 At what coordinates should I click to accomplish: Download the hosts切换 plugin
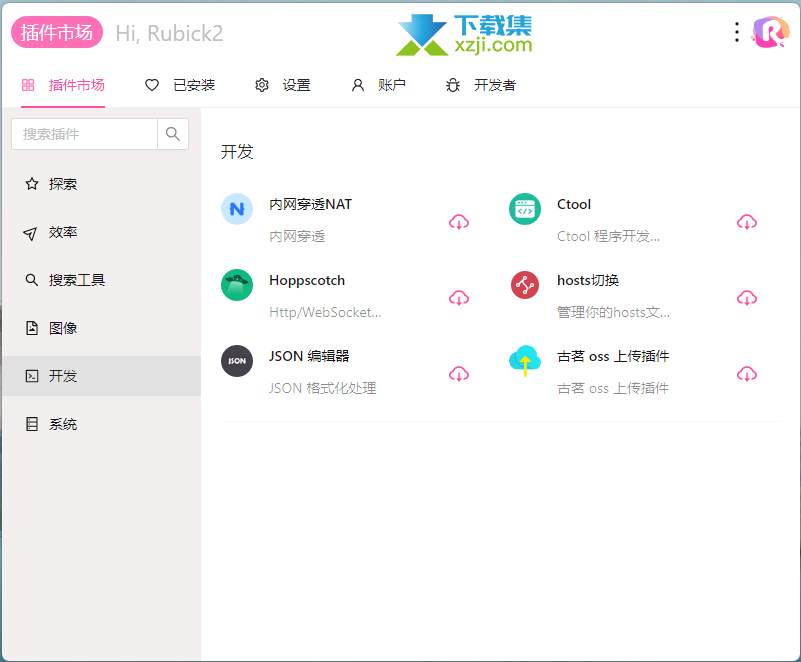pyautogui.click(x=747, y=298)
